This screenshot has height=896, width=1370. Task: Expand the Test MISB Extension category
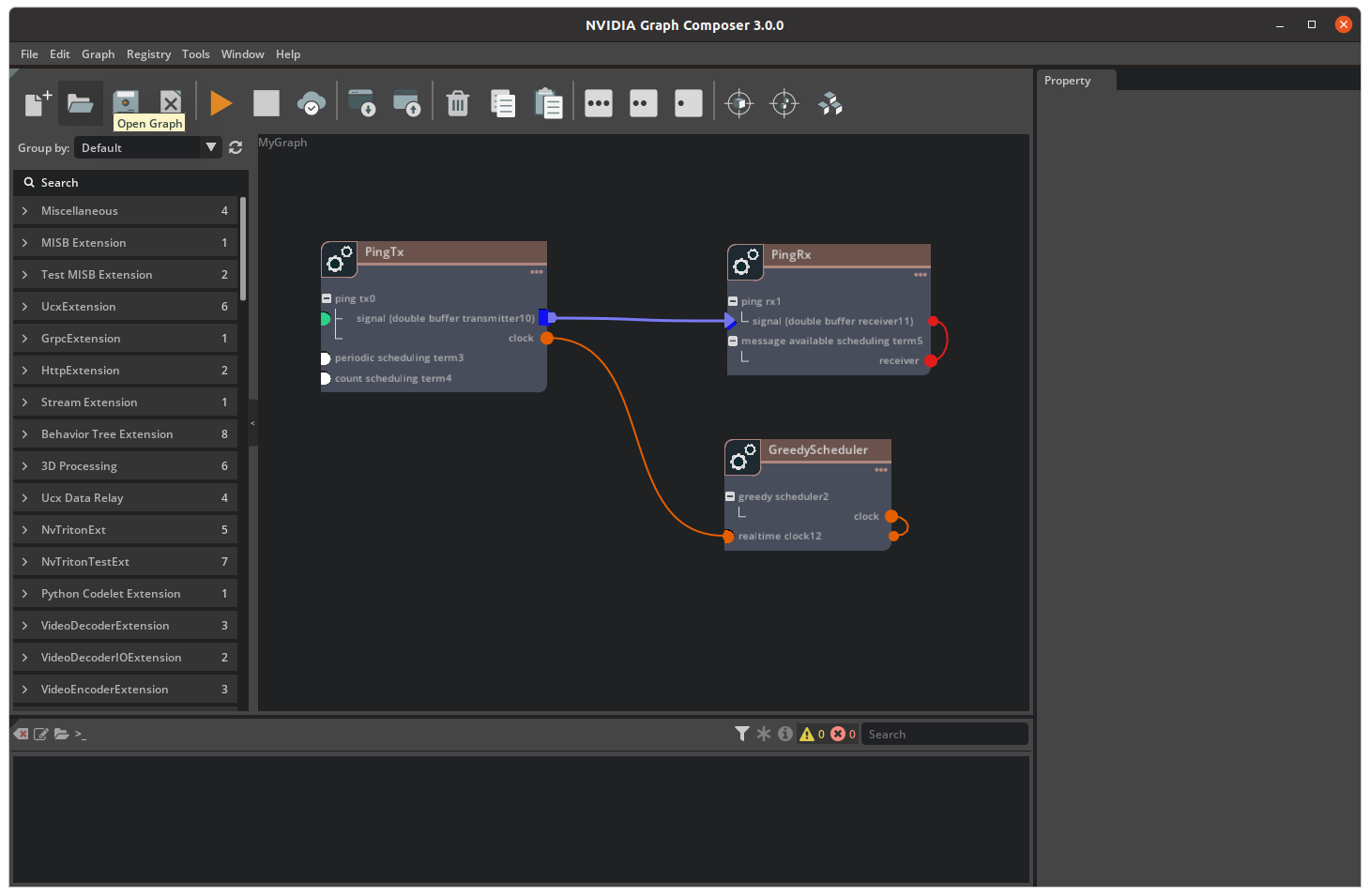coord(126,274)
